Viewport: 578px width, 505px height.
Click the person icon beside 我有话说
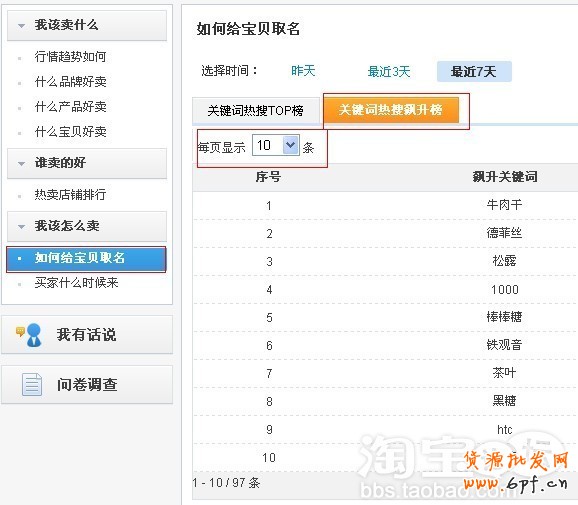tap(30, 335)
